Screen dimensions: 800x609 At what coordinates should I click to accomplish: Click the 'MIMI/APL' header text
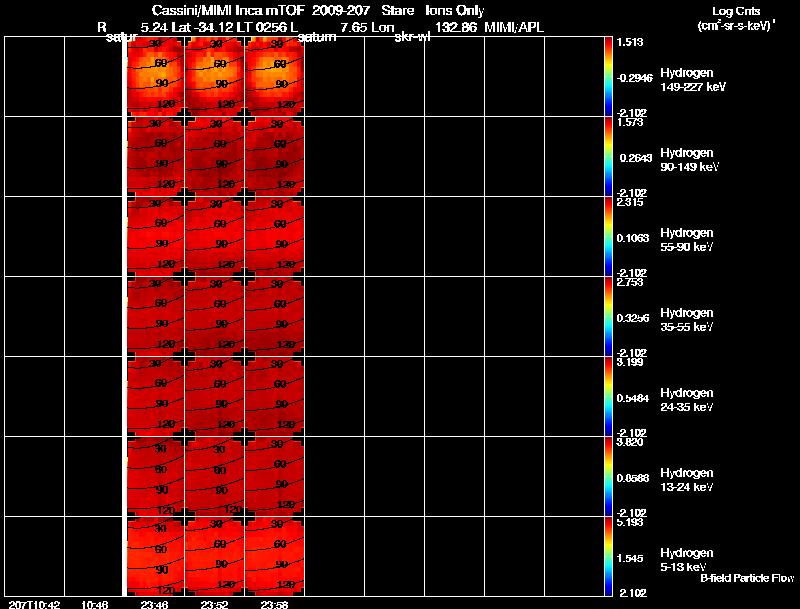(x=514, y=28)
